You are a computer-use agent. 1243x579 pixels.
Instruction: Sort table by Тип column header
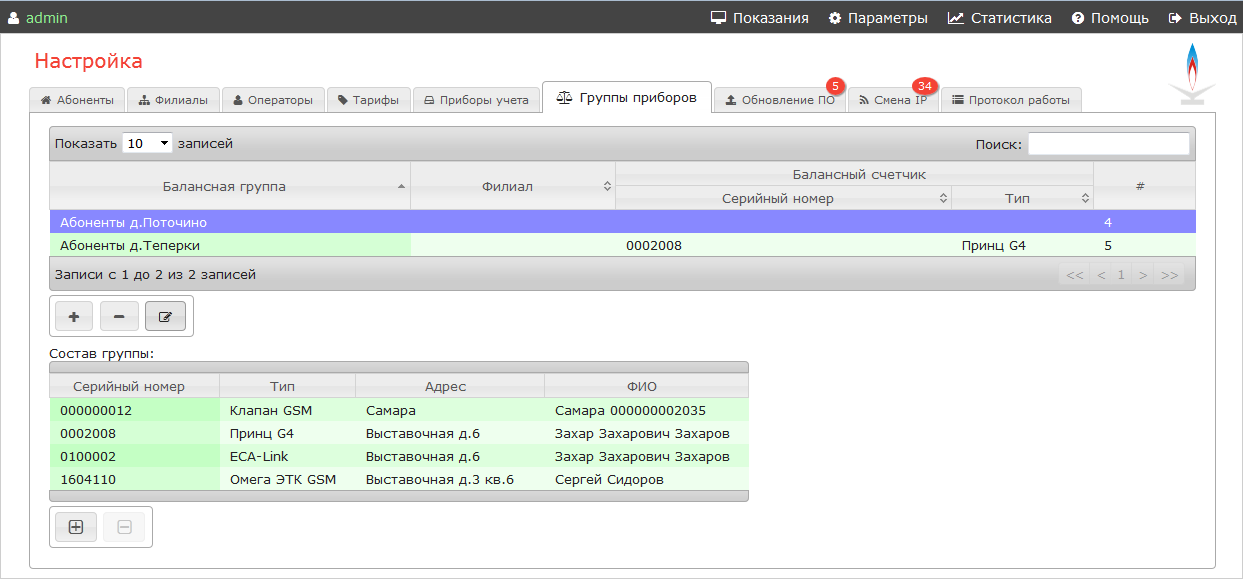click(1021, 198)
